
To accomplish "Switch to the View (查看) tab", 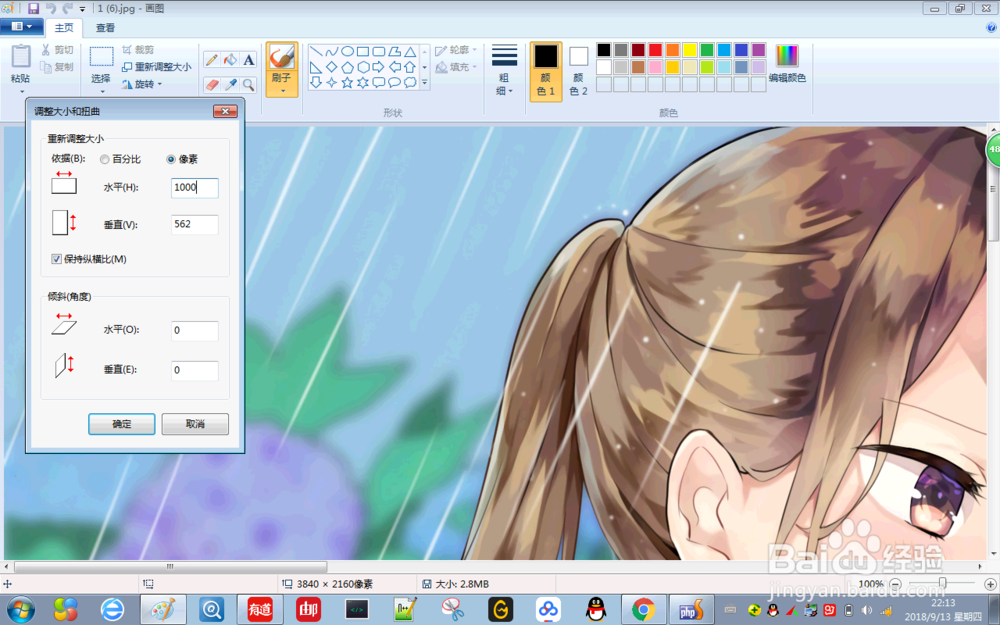I will pyautogui.click(x=105, y=27).
